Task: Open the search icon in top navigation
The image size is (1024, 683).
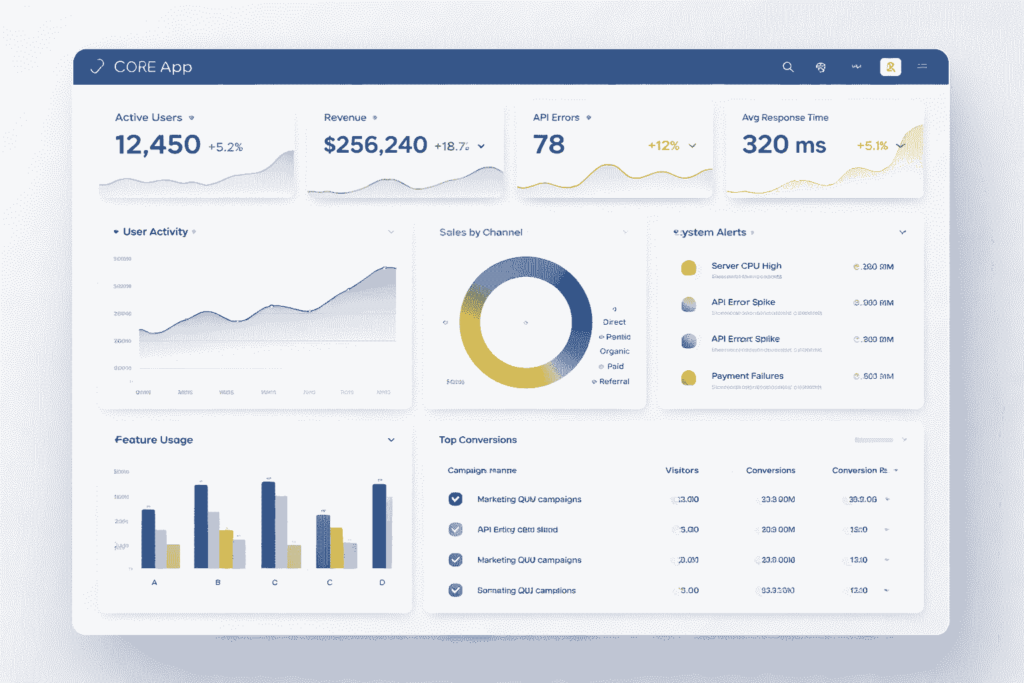Action: point(788,67)
